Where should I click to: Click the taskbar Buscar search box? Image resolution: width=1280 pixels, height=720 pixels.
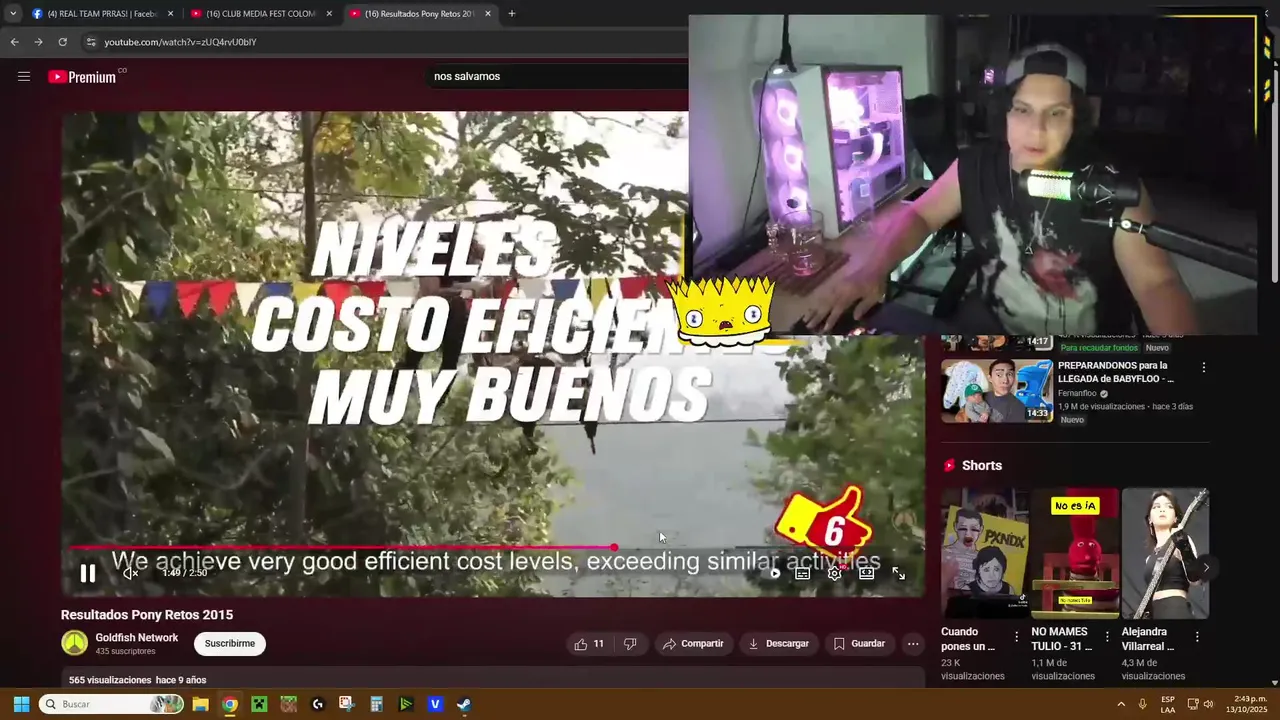coord(112,704)
